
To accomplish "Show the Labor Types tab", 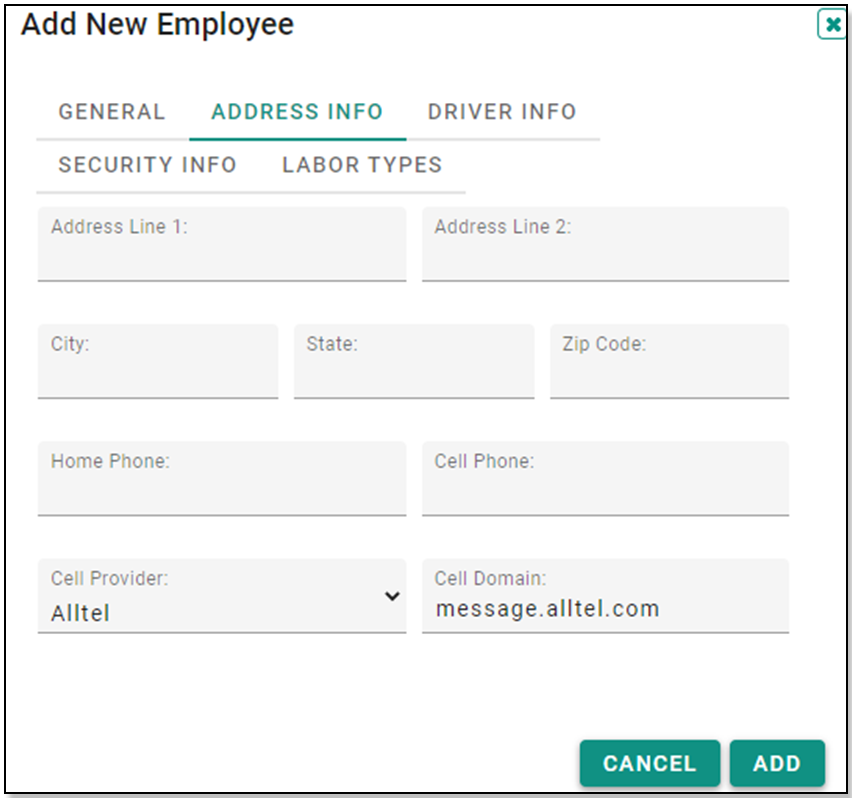I will pyautogui.click(x=362, y=165).
